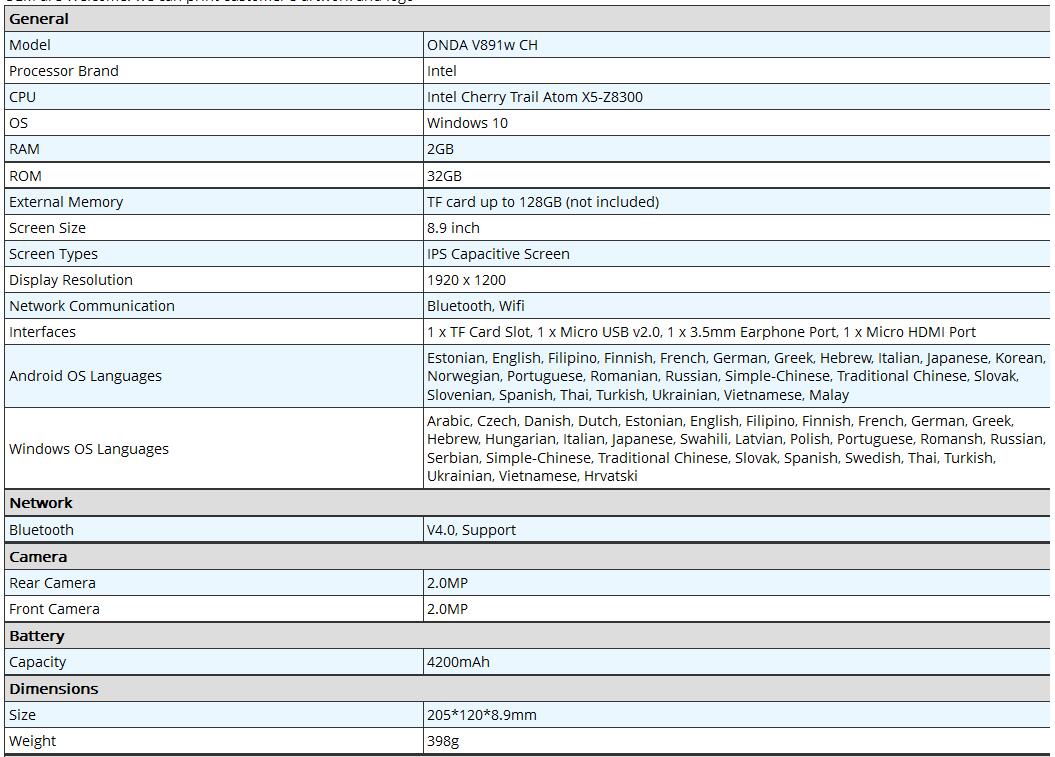Select the 'Front Camera' label
Screen dimensions: 1055x757
(x=54, y=609)
